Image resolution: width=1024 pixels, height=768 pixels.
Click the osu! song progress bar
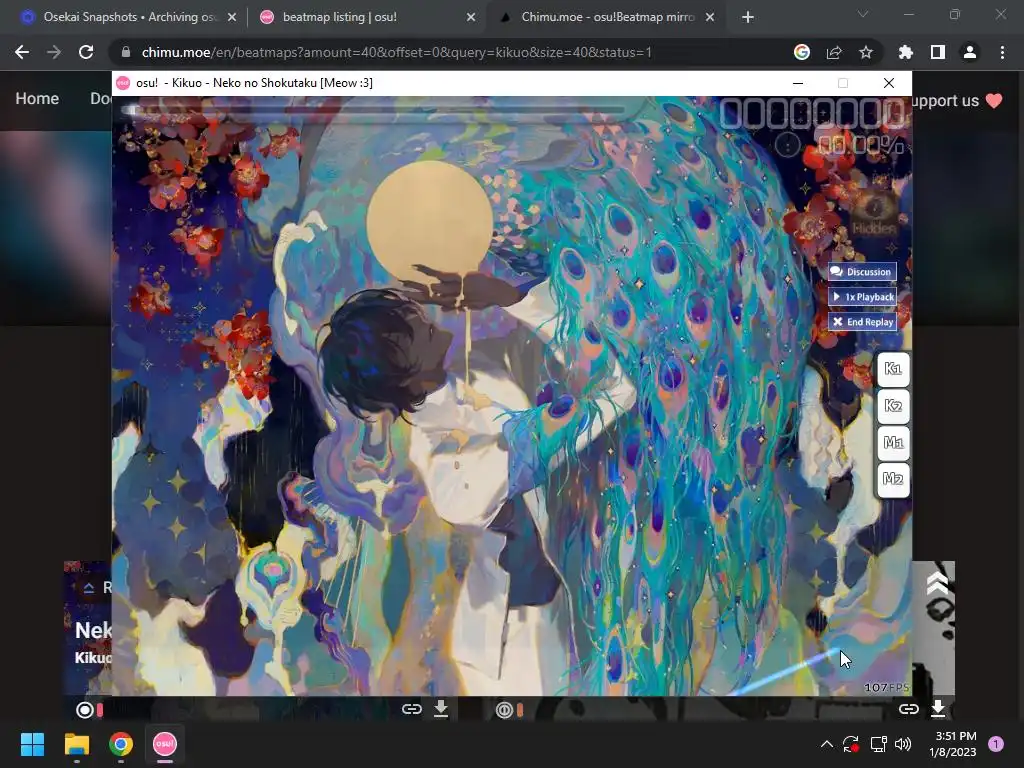coord(376,110)
